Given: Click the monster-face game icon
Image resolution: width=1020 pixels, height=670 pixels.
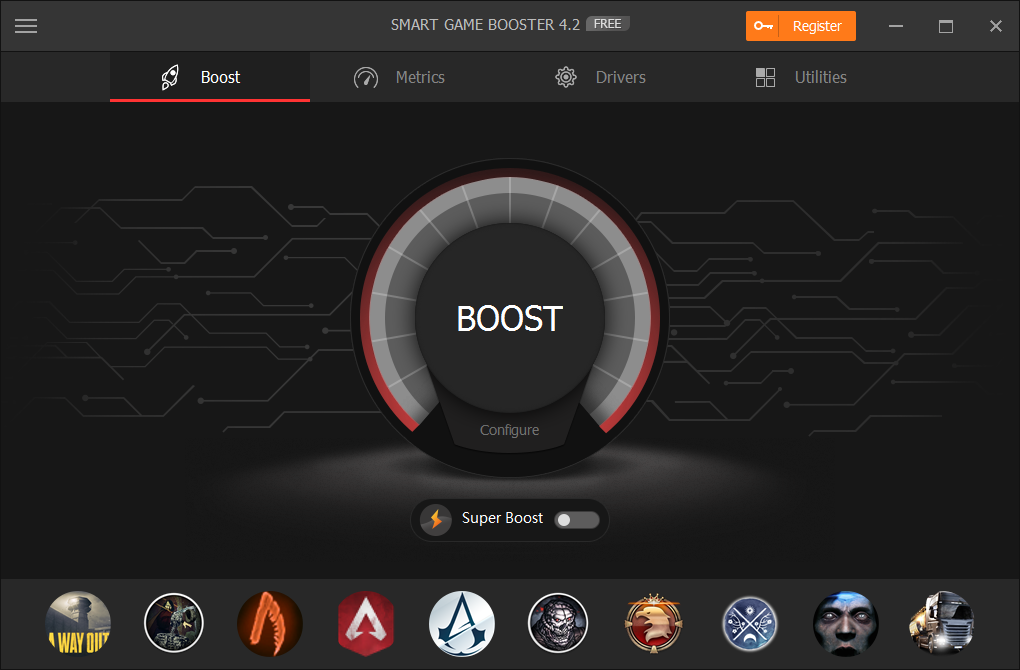Looking at the screenshot, I should pyautogui.click(x=558, y=623).
